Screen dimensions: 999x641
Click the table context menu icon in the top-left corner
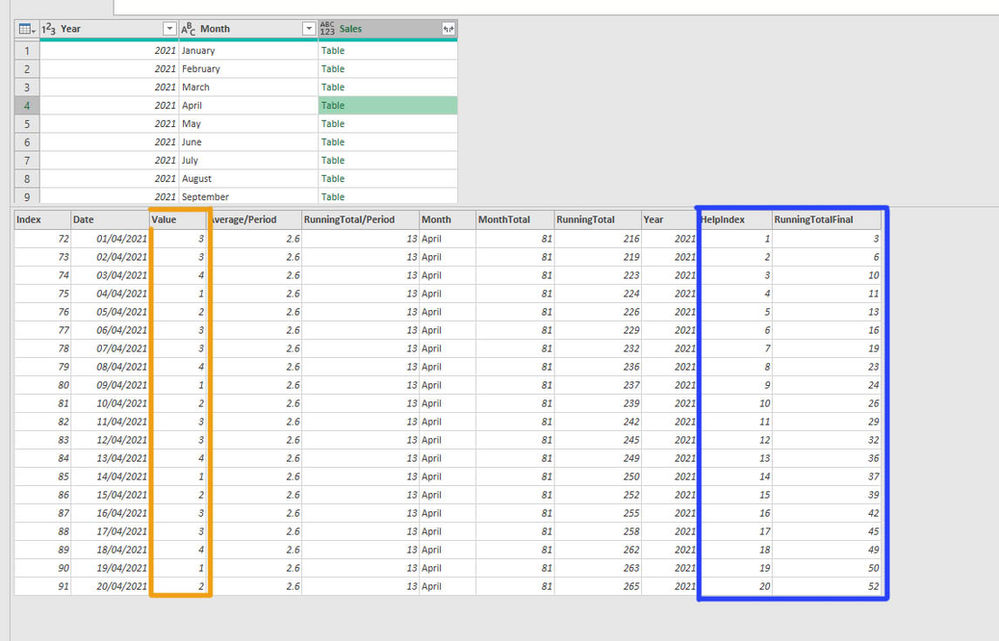click(x=26, y=28)
